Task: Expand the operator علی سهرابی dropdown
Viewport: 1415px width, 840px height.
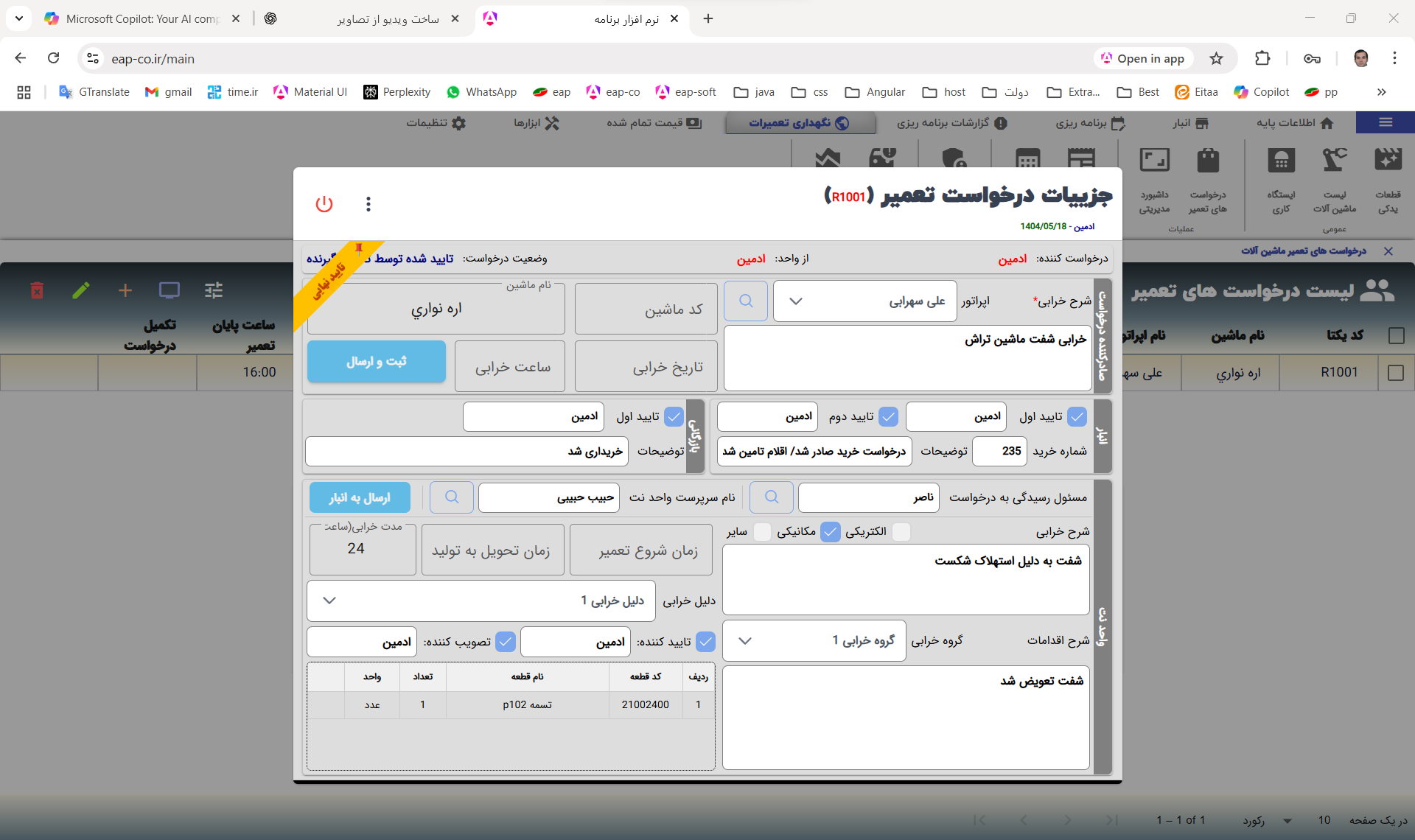Action: tap(796, 301)
